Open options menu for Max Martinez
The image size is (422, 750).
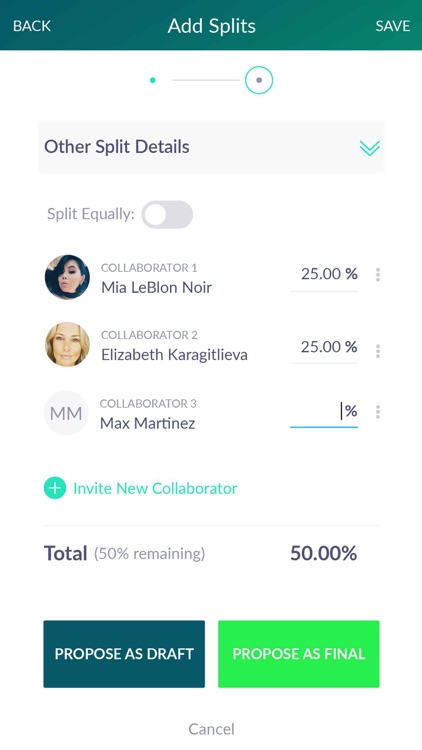pyautogui.click(x=378, y=412)
